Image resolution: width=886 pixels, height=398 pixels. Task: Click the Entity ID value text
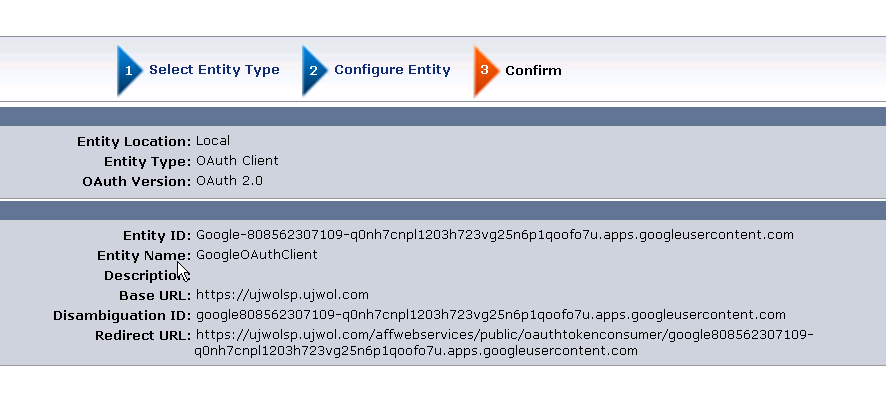[x=494, y=235]
